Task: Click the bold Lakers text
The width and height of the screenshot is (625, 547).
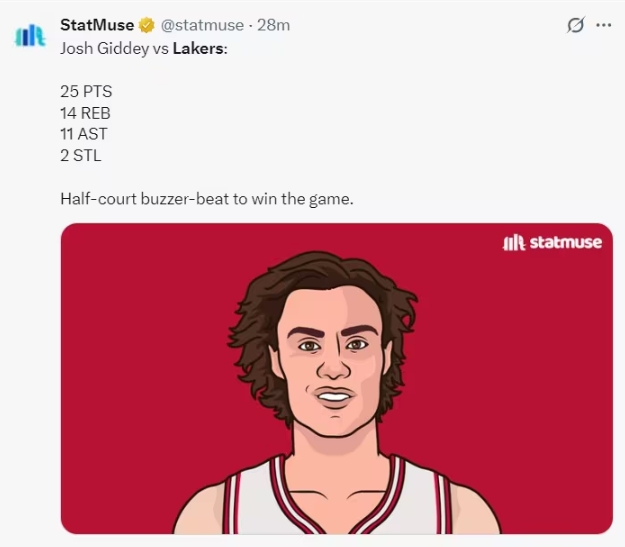Action: (198, 47)
